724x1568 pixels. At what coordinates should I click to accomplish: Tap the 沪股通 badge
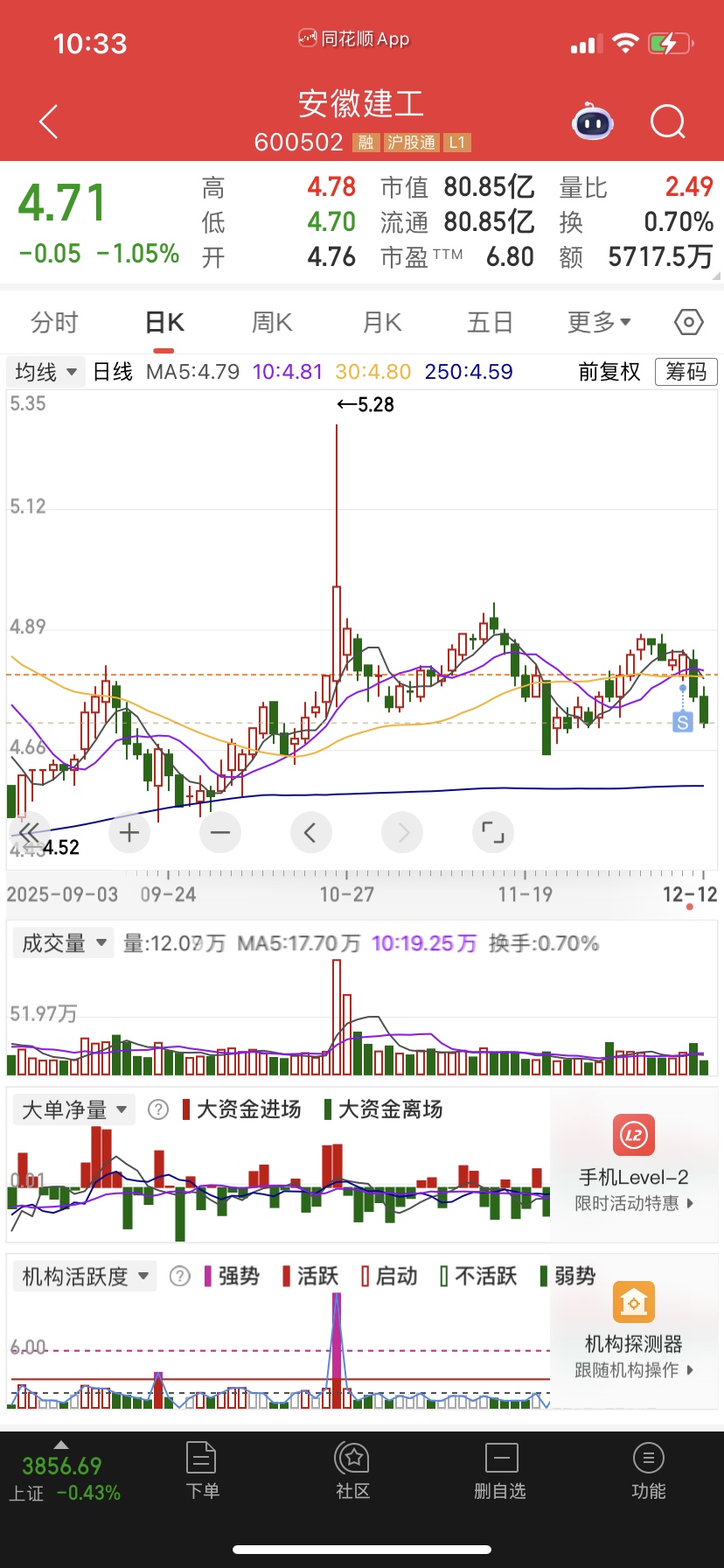point(411,143)
